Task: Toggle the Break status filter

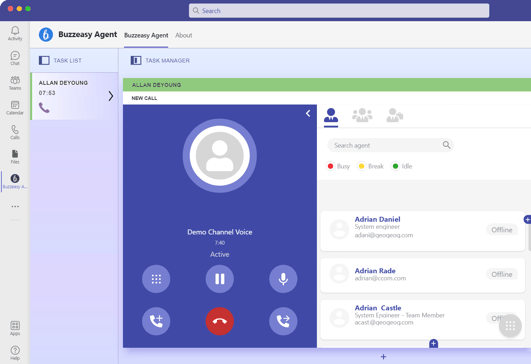Action: (371, 166)
